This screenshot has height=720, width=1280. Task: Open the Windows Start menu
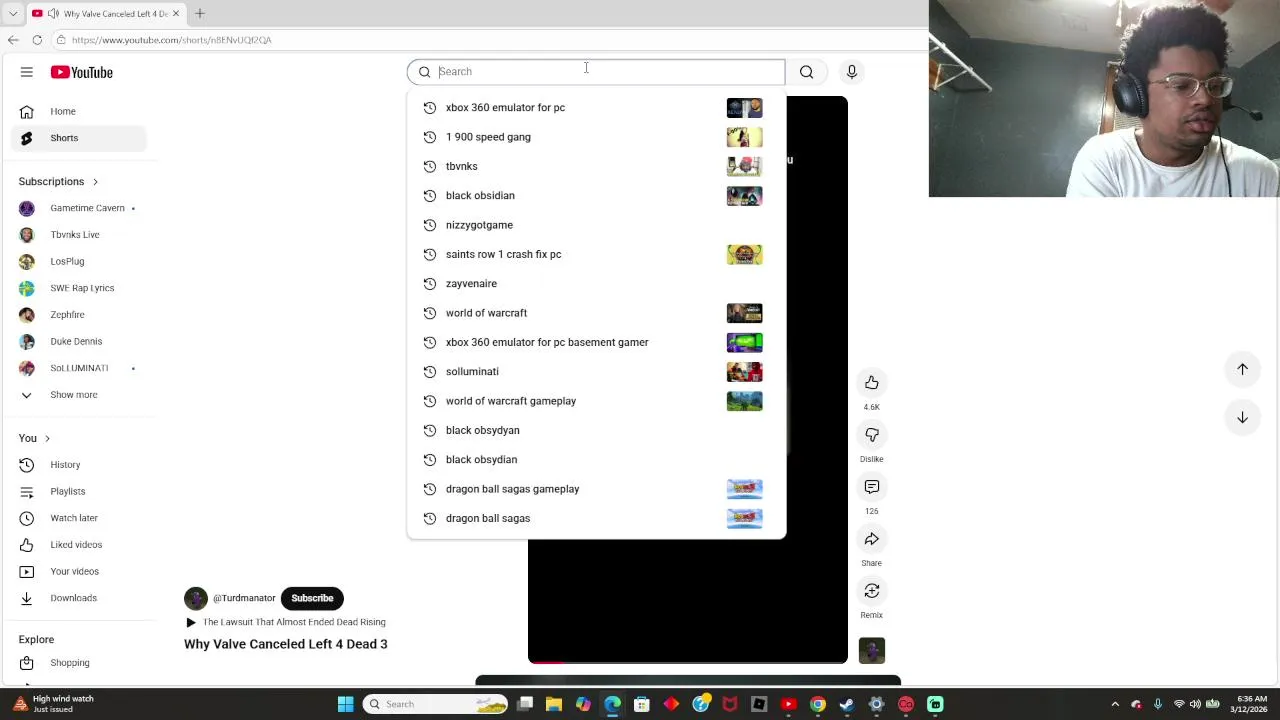345,704
